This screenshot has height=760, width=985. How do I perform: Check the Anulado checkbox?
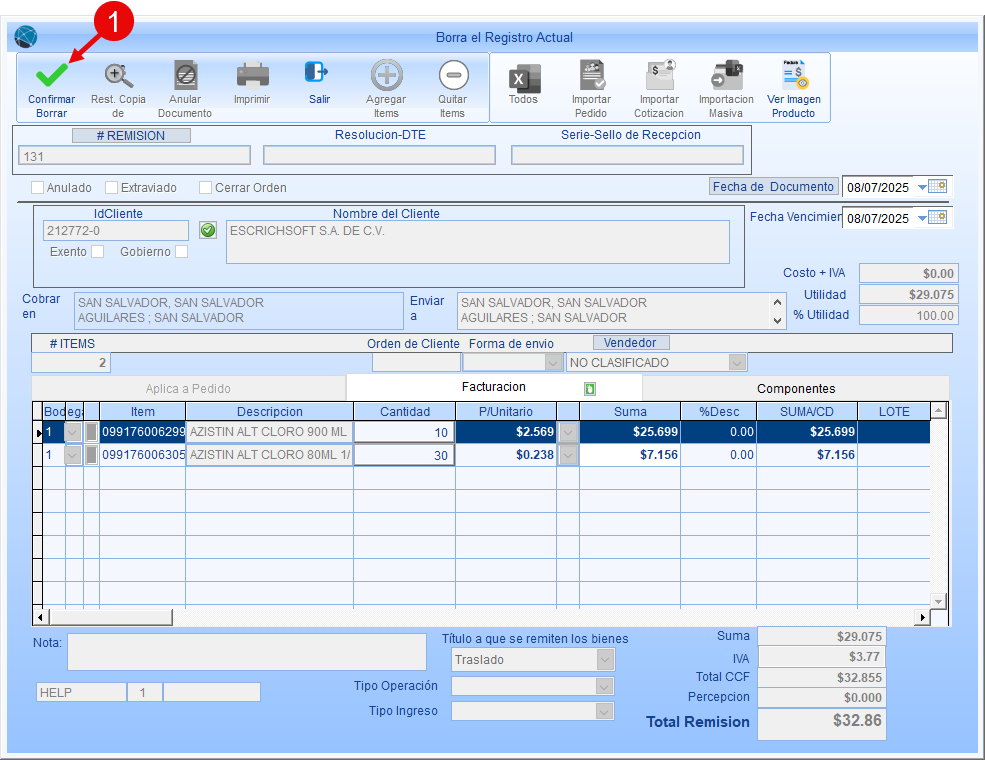click(38, 187)
